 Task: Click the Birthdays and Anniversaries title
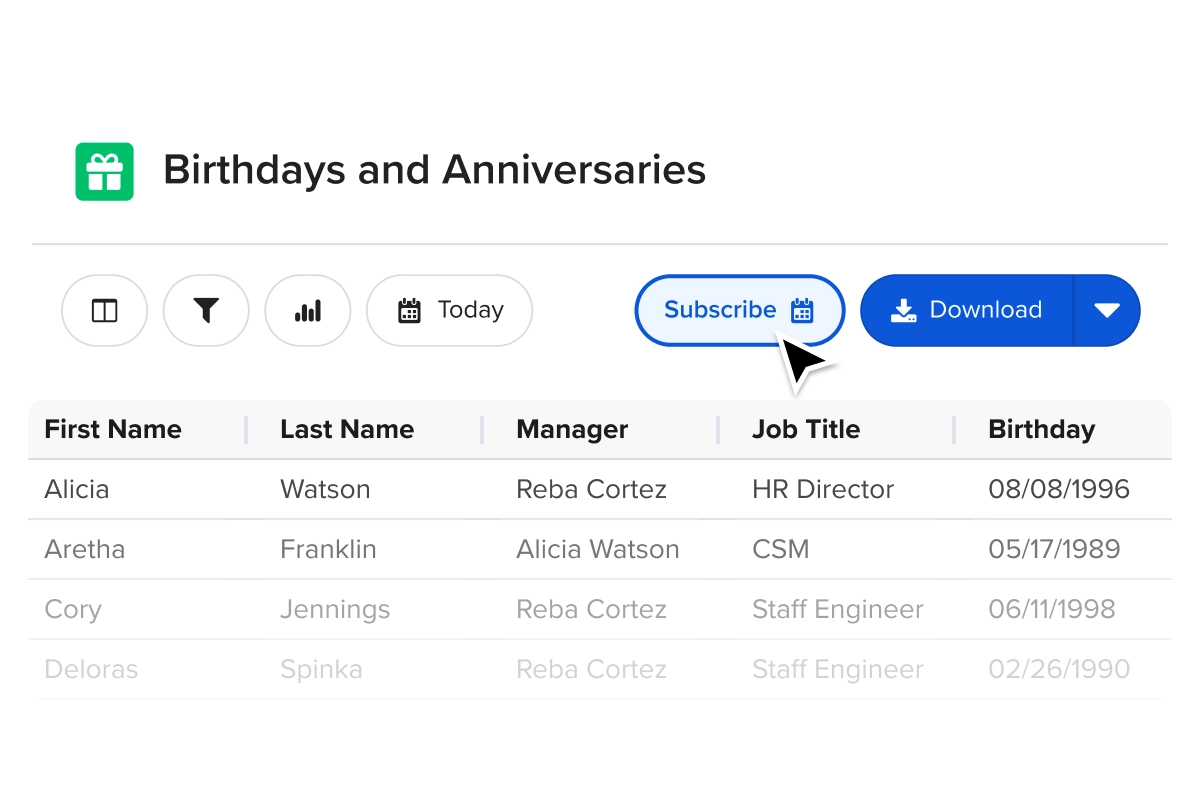click(434, 170)
